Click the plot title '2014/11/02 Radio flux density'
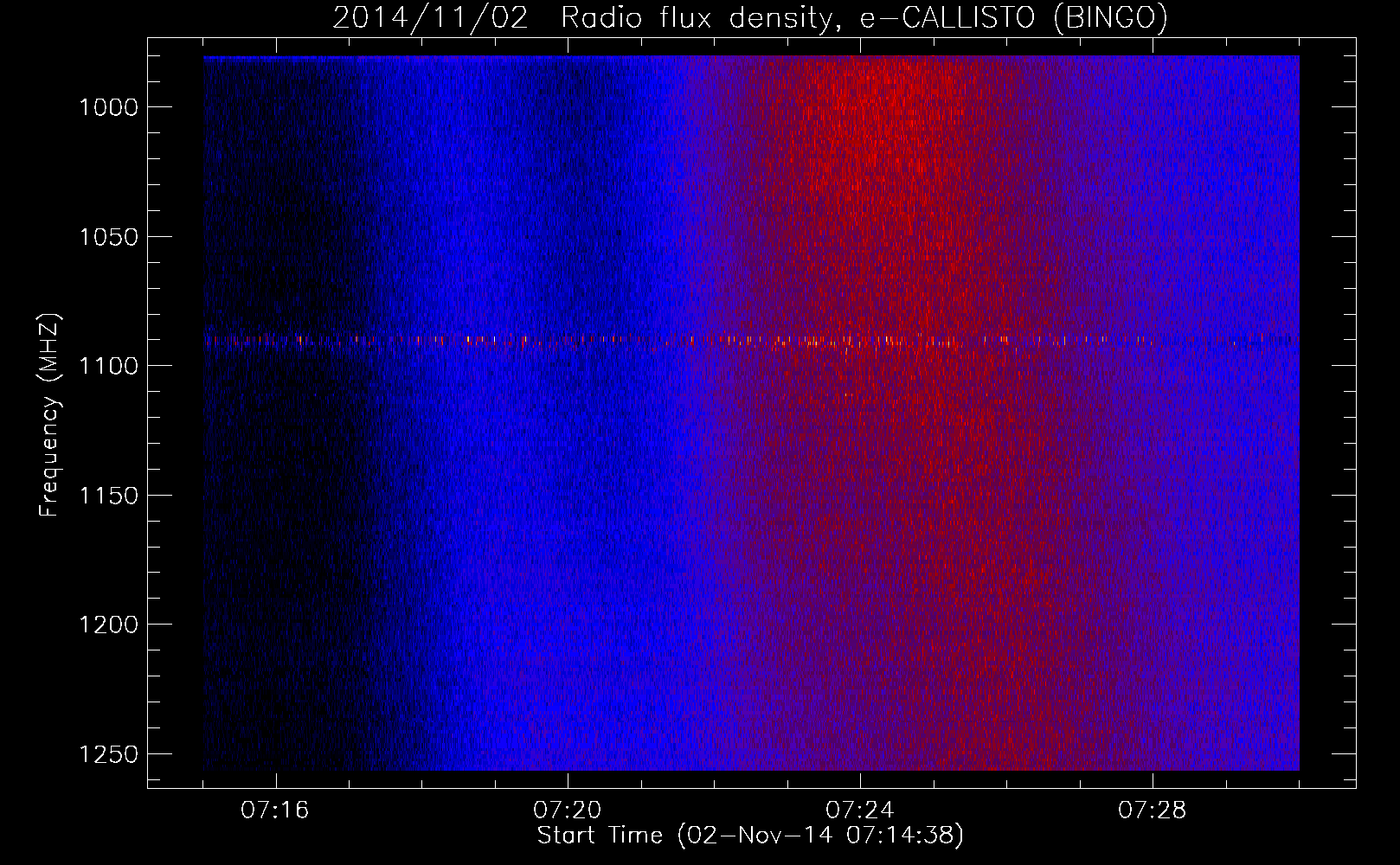This screenshot has width=1400, height=865. pos(586,18)
